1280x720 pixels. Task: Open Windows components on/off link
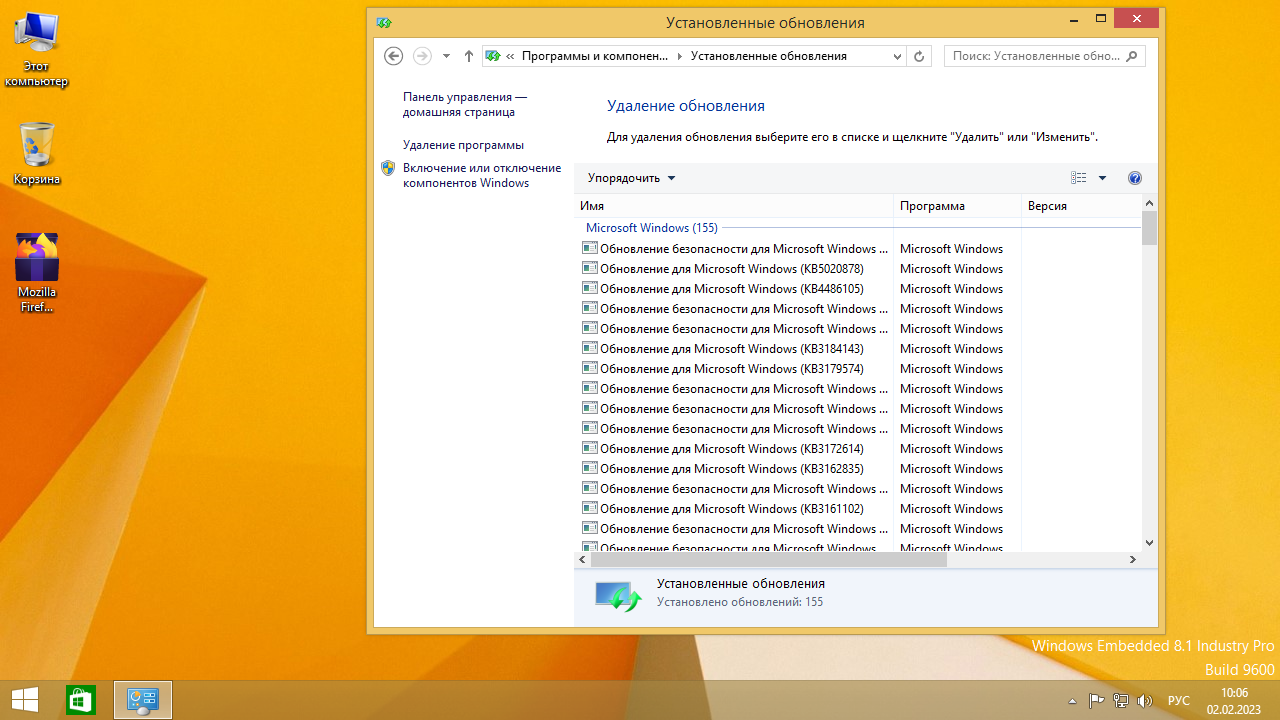point(482,175)
